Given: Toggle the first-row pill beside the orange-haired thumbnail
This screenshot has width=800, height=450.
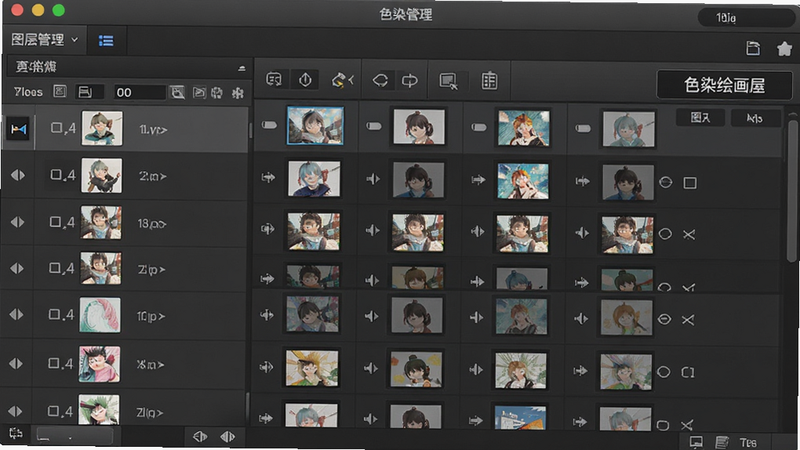Looking at the screenshot, I should tap(478, 127).
